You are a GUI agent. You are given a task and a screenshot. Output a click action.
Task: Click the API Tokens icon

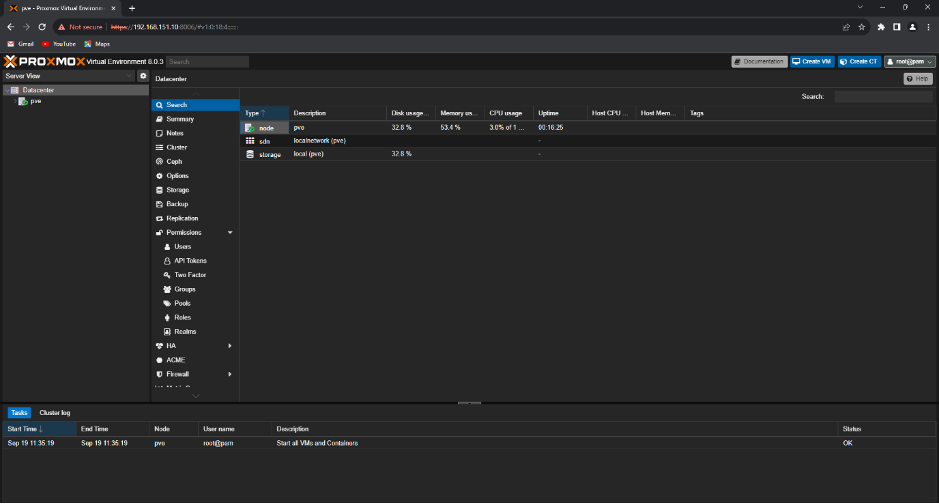pos(167,261)
